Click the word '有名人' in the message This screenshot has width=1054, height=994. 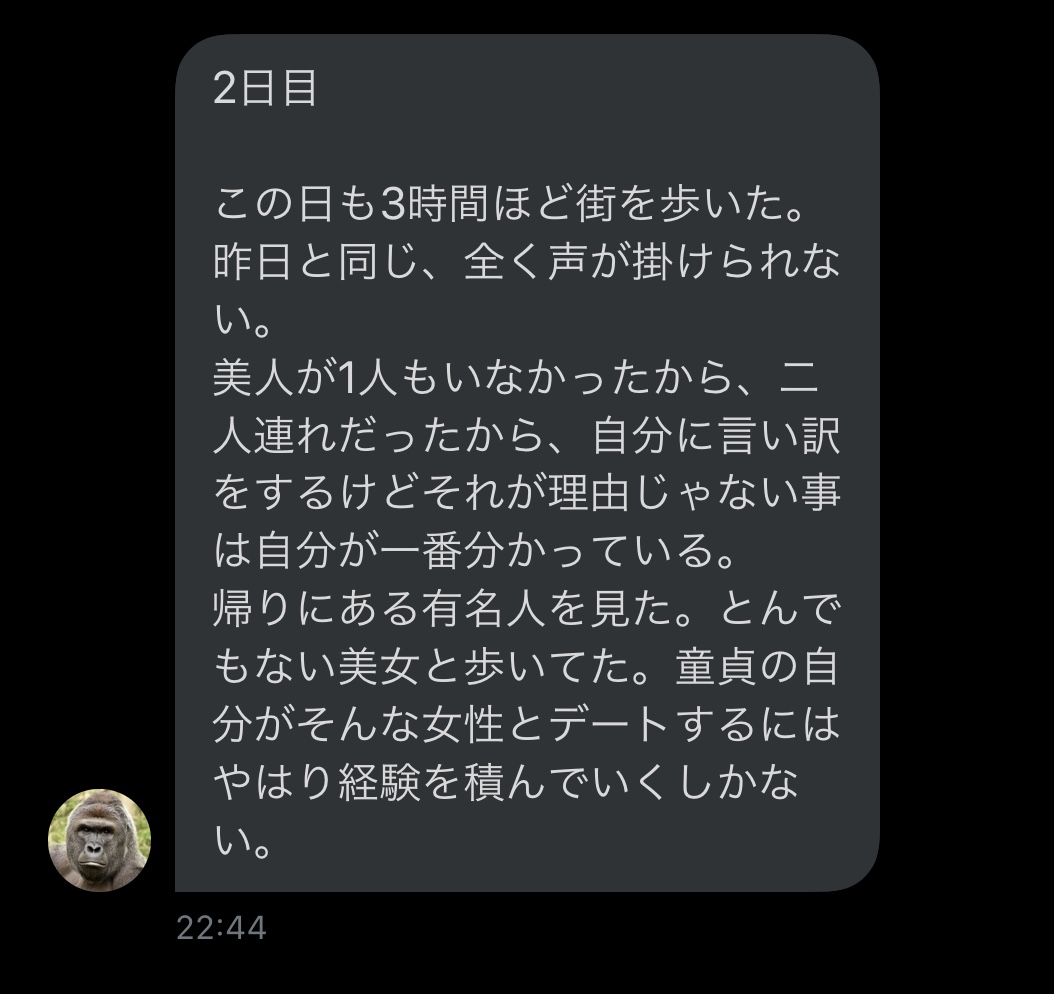click(484, 609)
